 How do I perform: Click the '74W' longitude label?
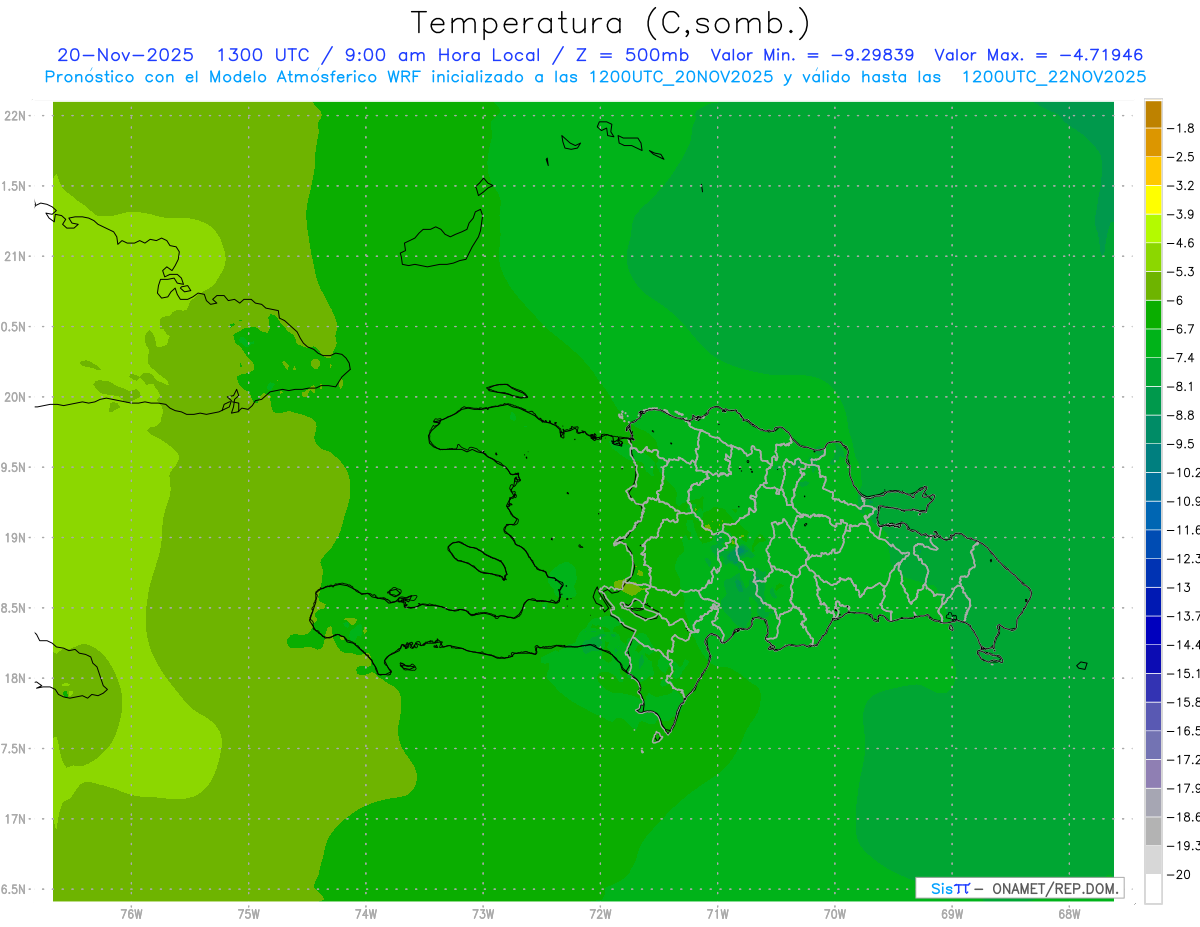point(365,913)
